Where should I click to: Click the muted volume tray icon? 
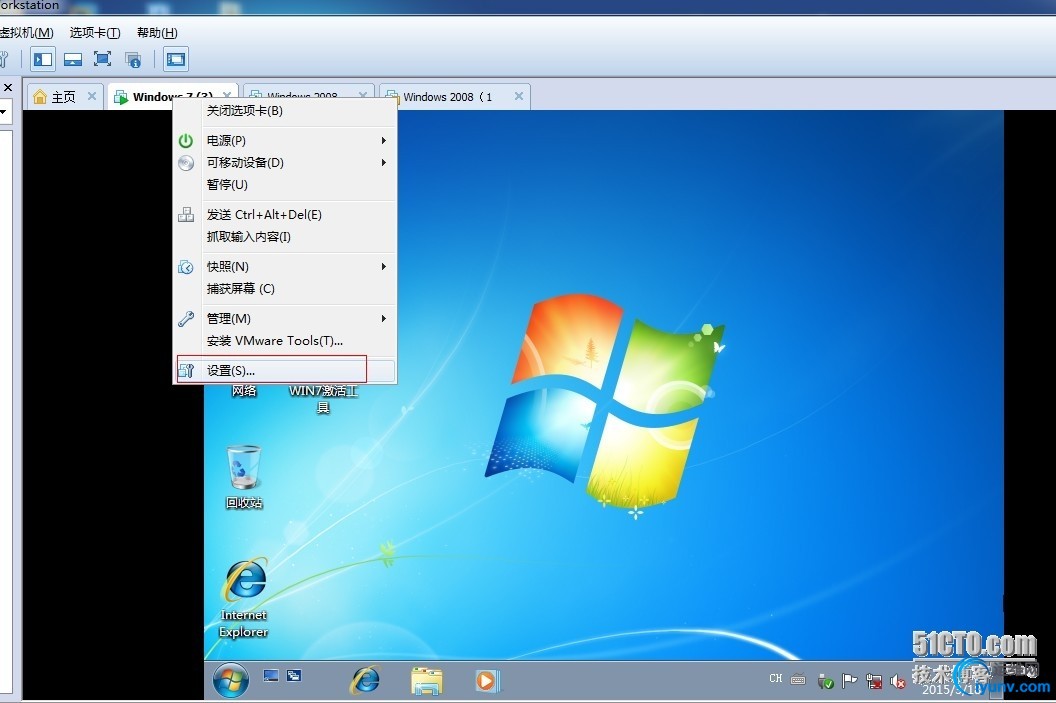click(898, 681)
